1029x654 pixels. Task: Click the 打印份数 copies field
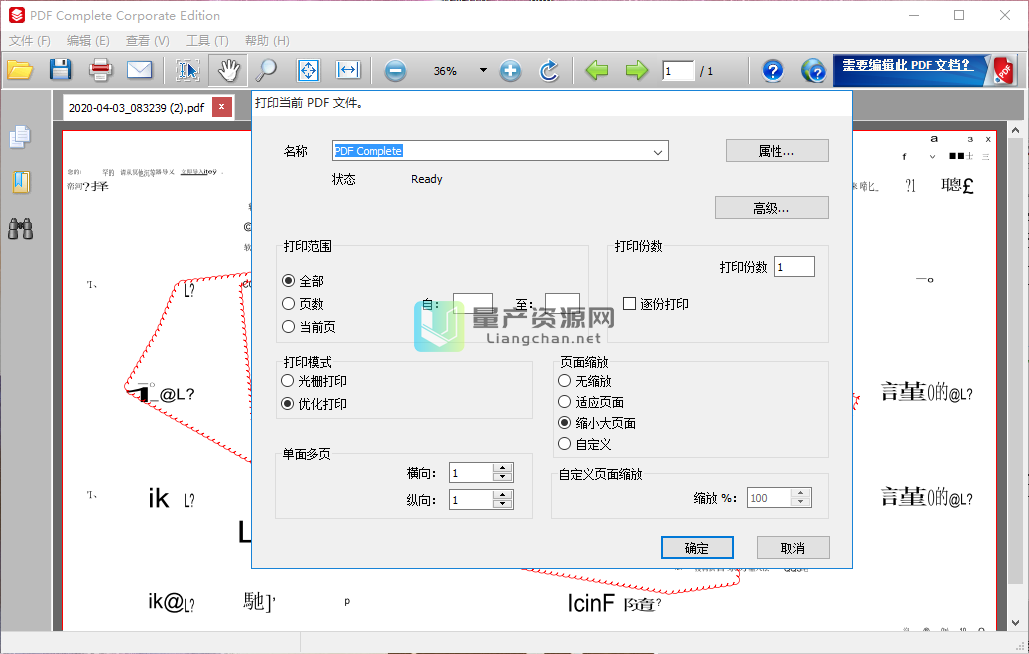[794, 267]
